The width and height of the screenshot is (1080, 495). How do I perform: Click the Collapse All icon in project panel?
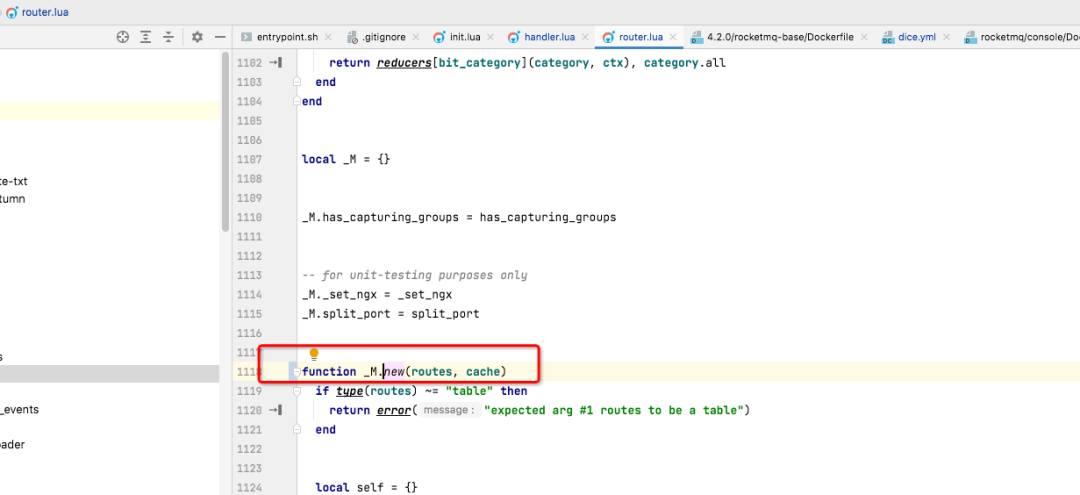(x=168, y=37)
